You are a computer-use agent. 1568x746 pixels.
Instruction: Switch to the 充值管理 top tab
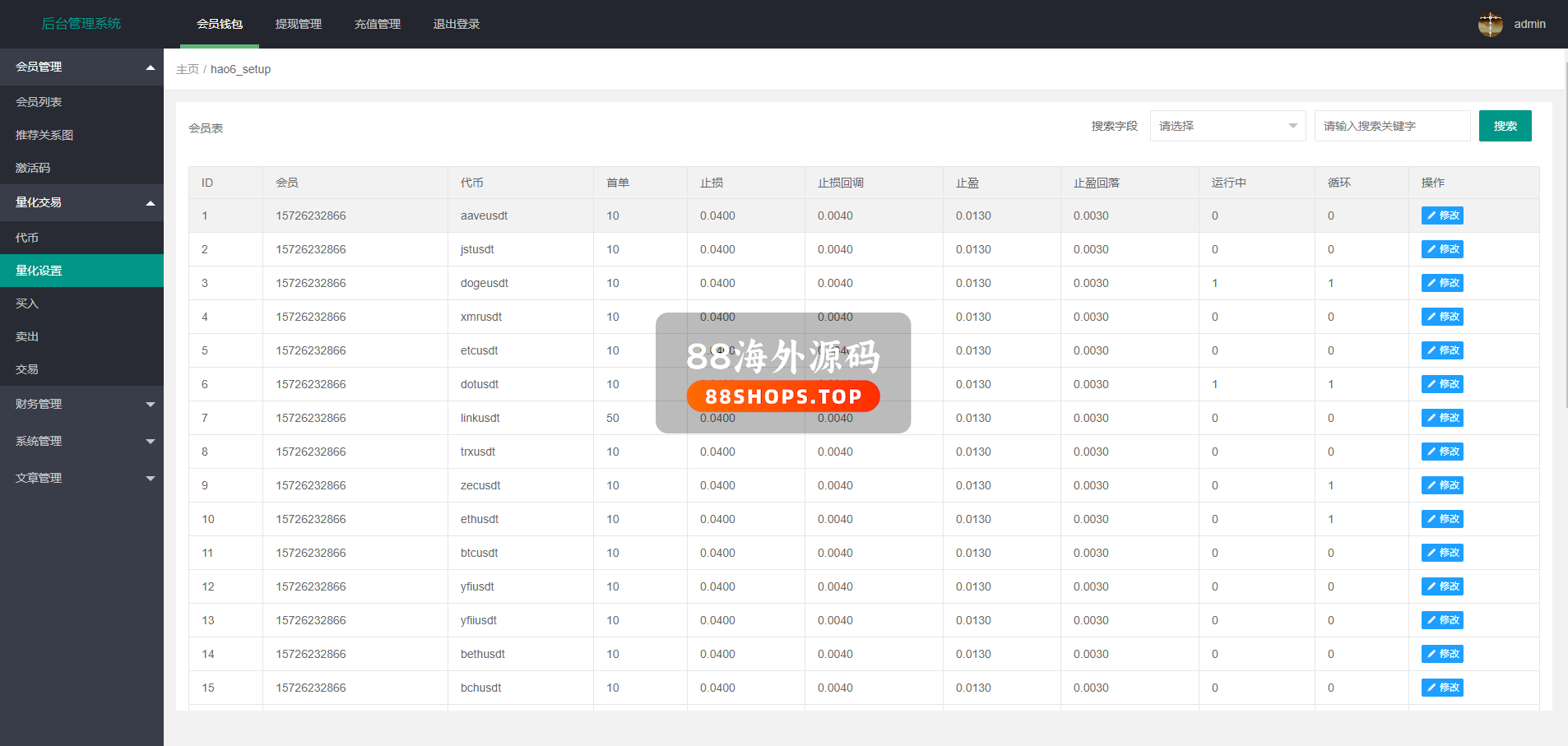point(377,25)
